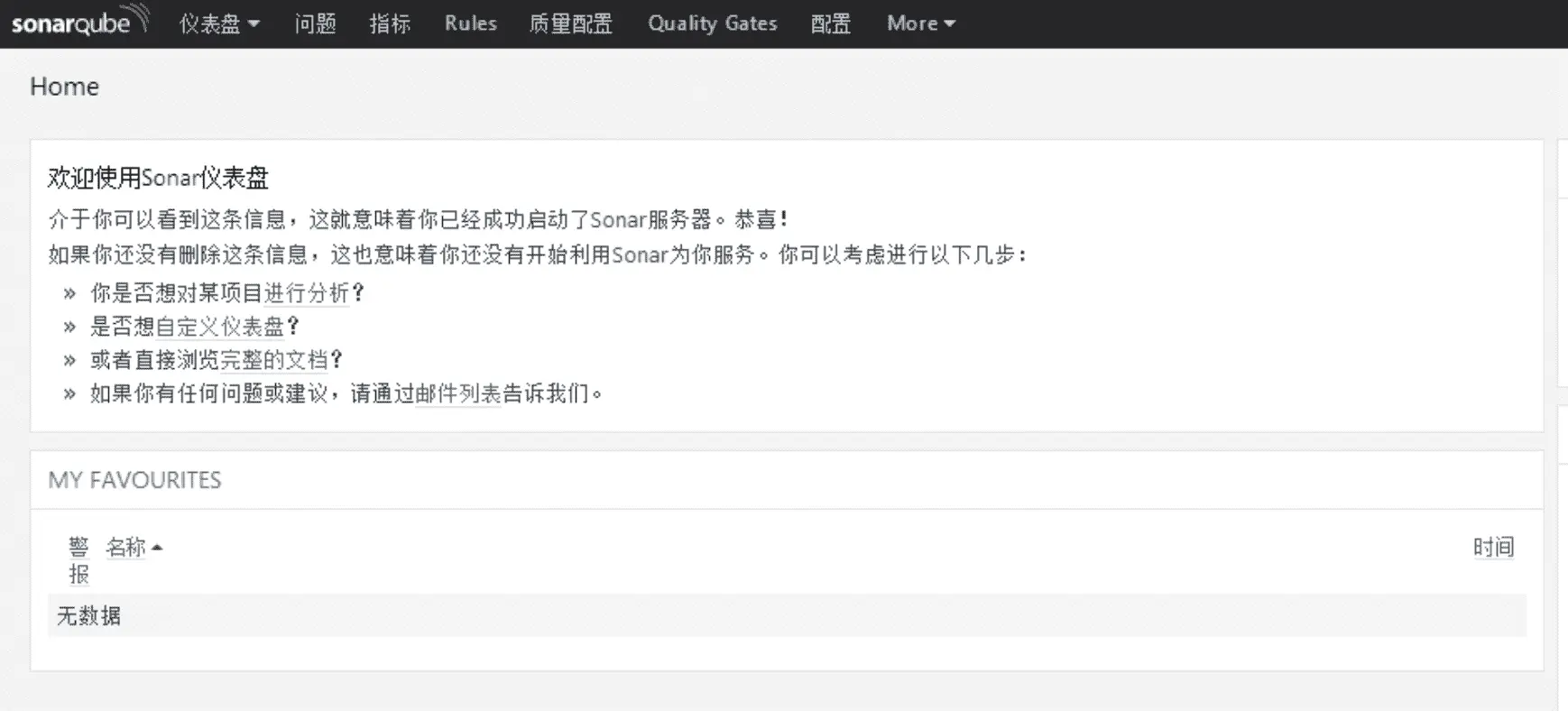Open the Rules menu item
The image size is (1568, 711).
pyautogui.click(x=470, y=23)
